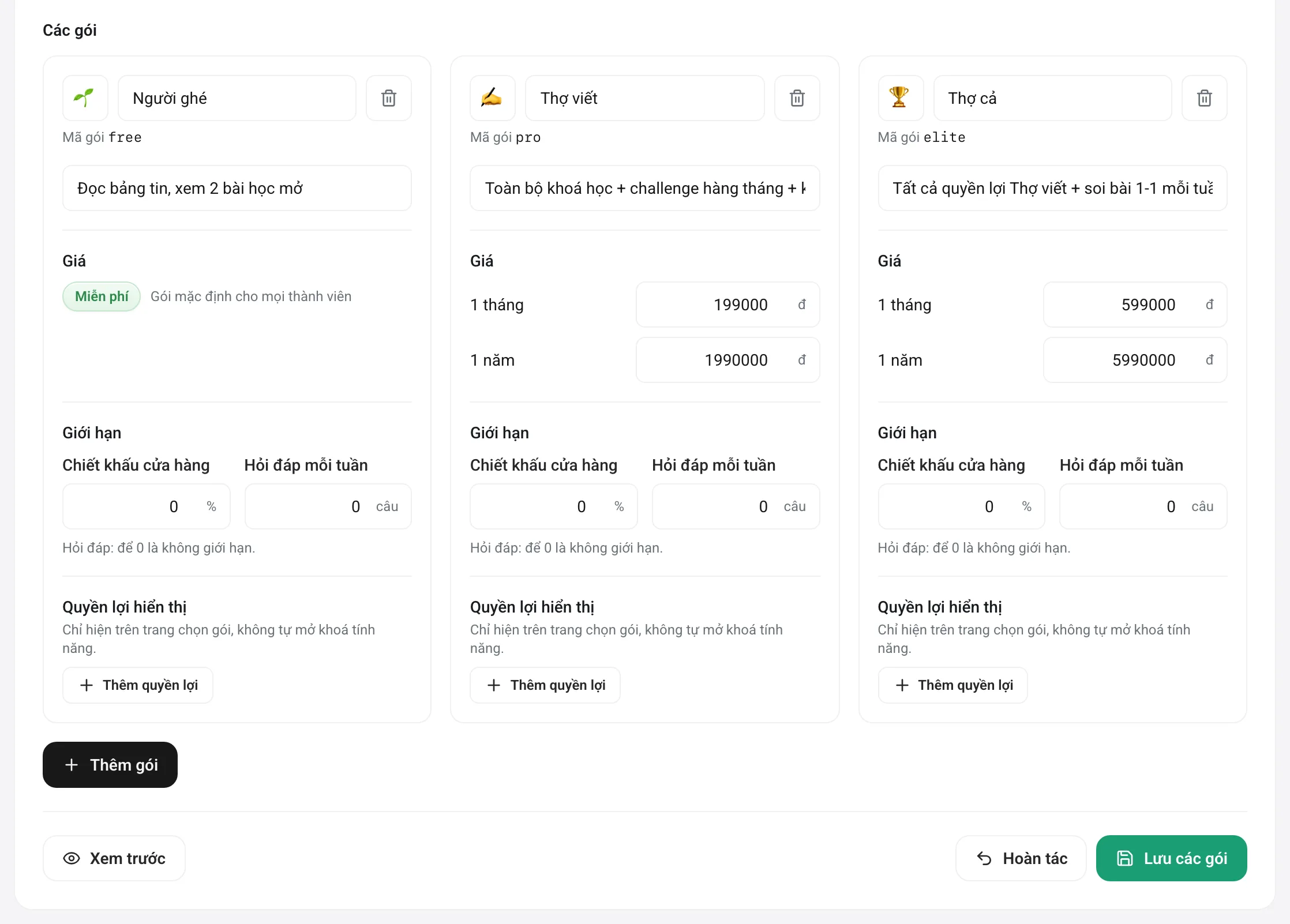Viewport: 1290px width, 924px height.
Task: Set weekly Q&A limit for Người ghé
Action: (x=328, y=506)
